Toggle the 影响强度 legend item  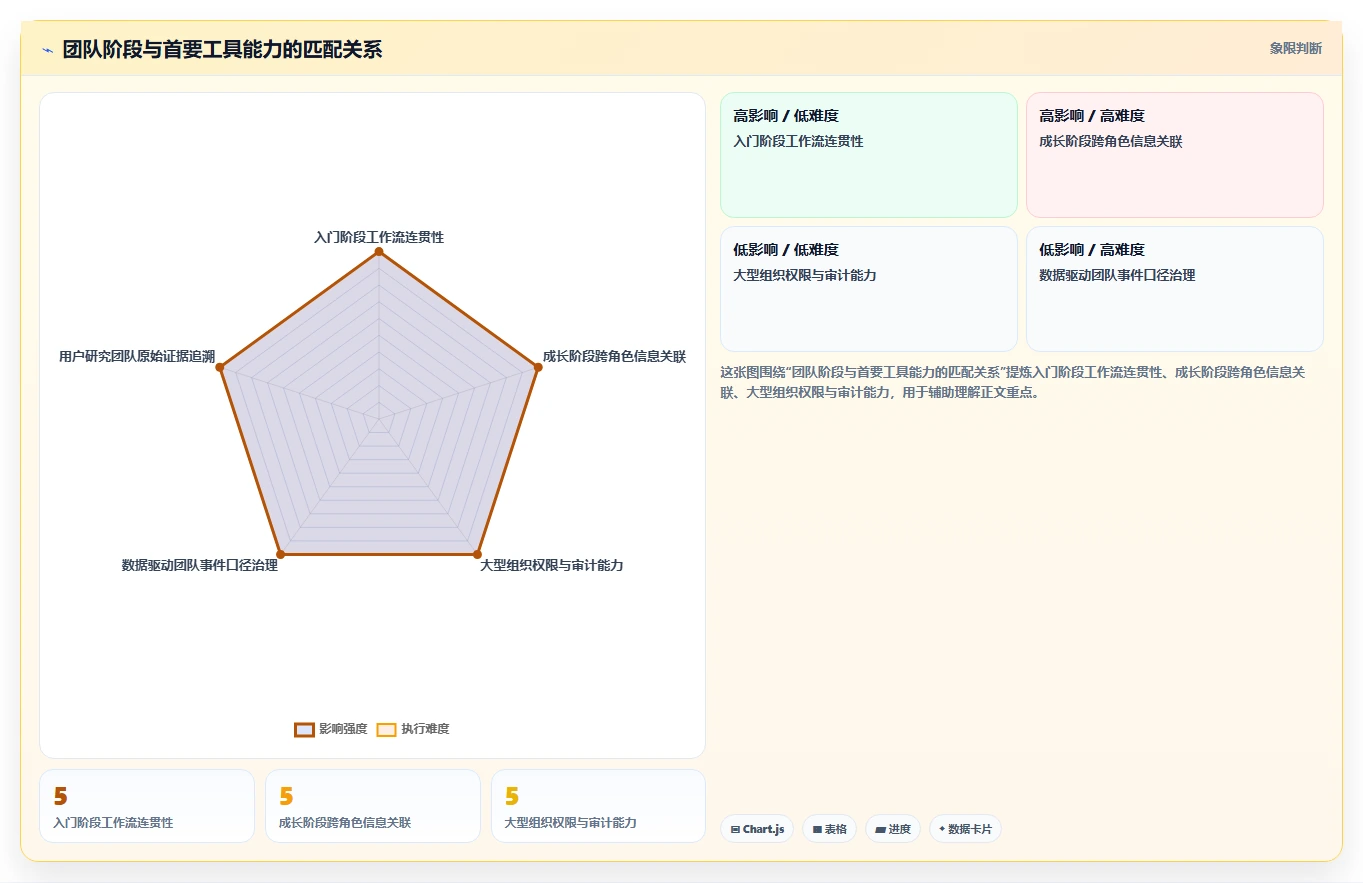pos(331,729)
